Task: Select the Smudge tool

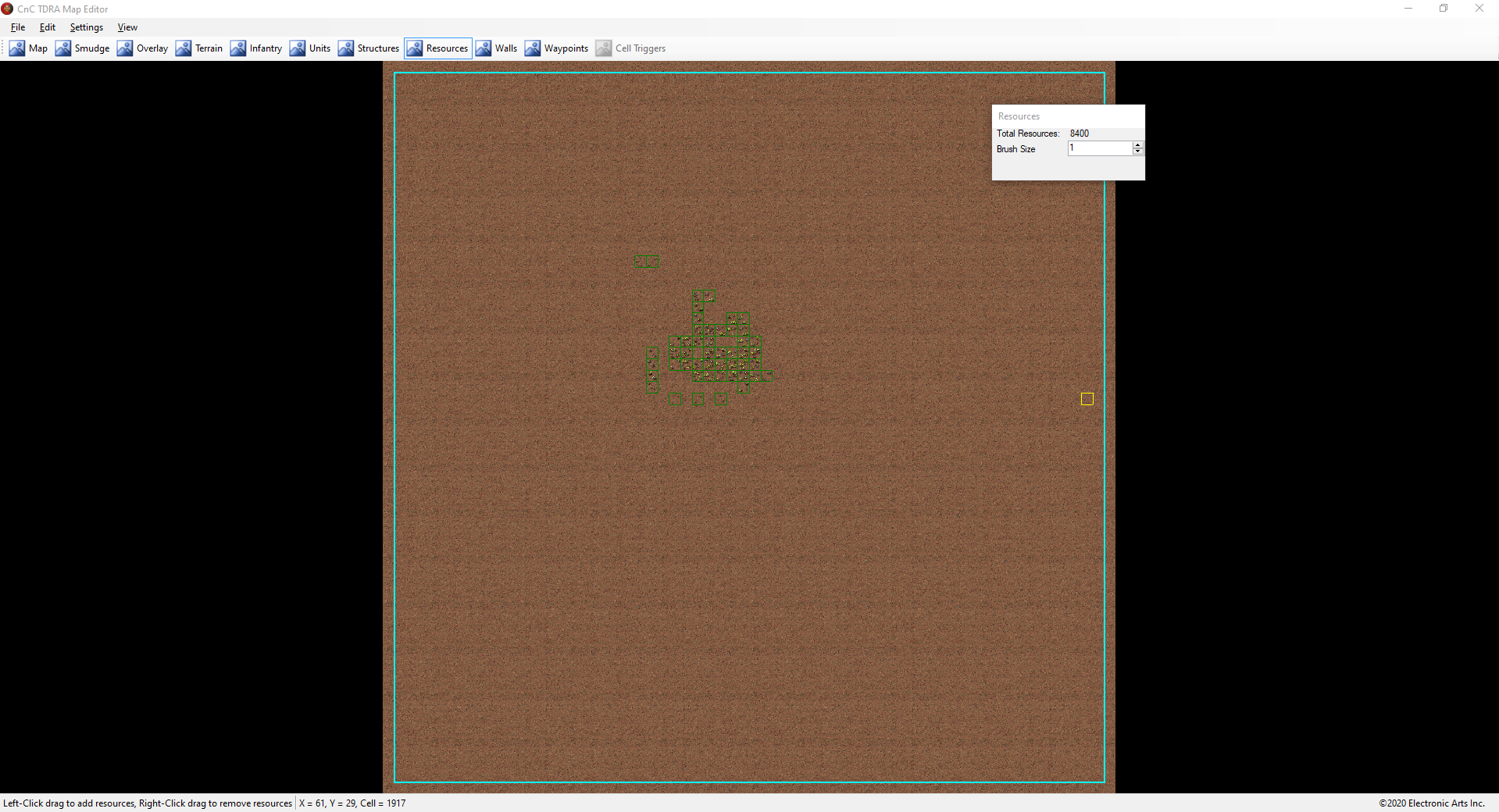Action: click(x=83, y=48)
